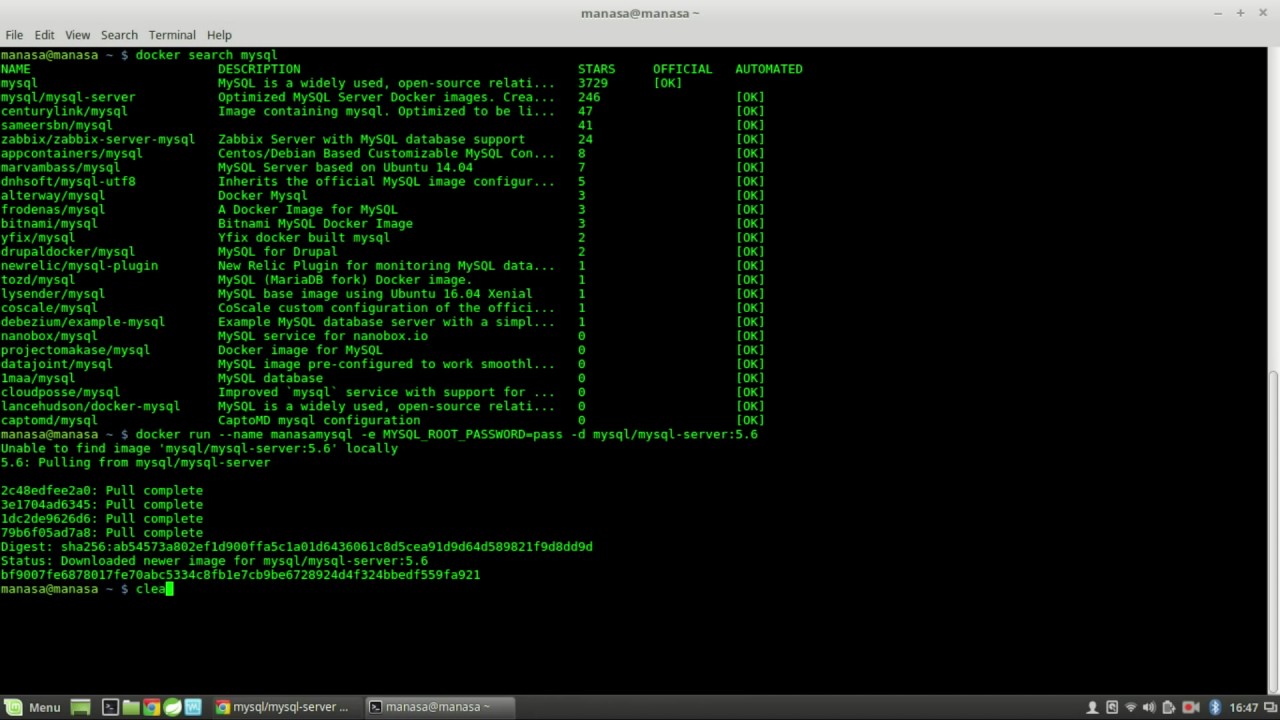
Task: Click the 'bitnami/mysql' row name
Action: tap(49, 223)
